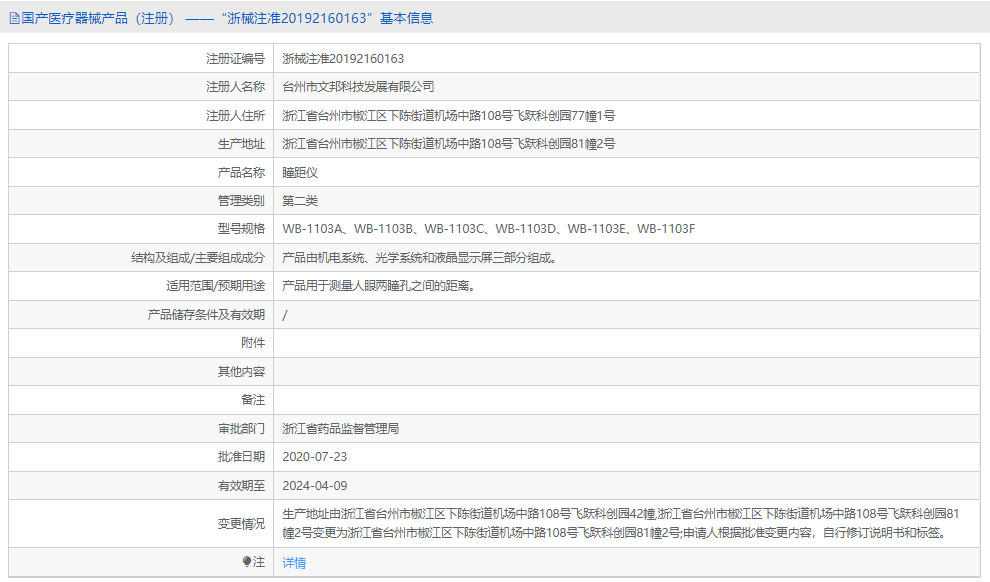Viewport: 990px width, 582px height.
Task: Click the page title 国产医疗器械产品（注册）
Action: point(98,18)
